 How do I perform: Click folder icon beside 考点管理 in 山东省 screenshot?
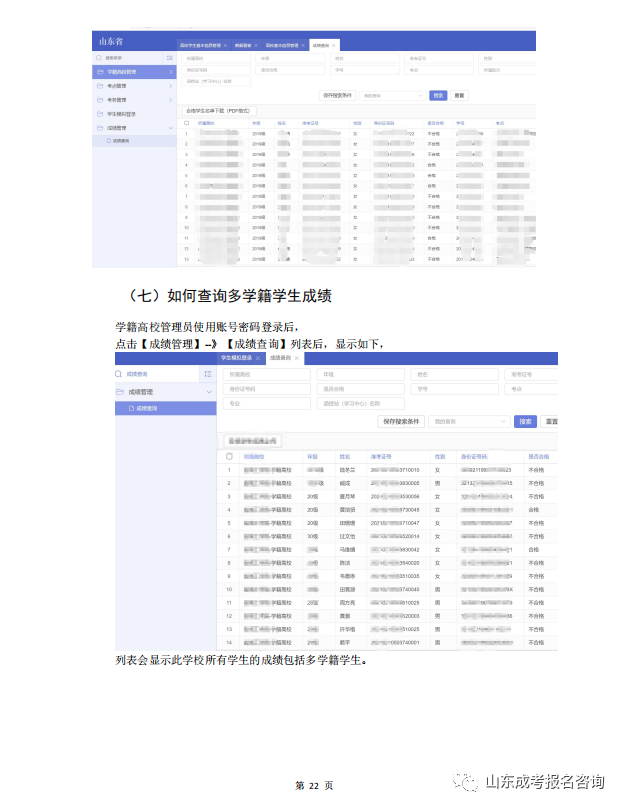(x=100, y=86)
